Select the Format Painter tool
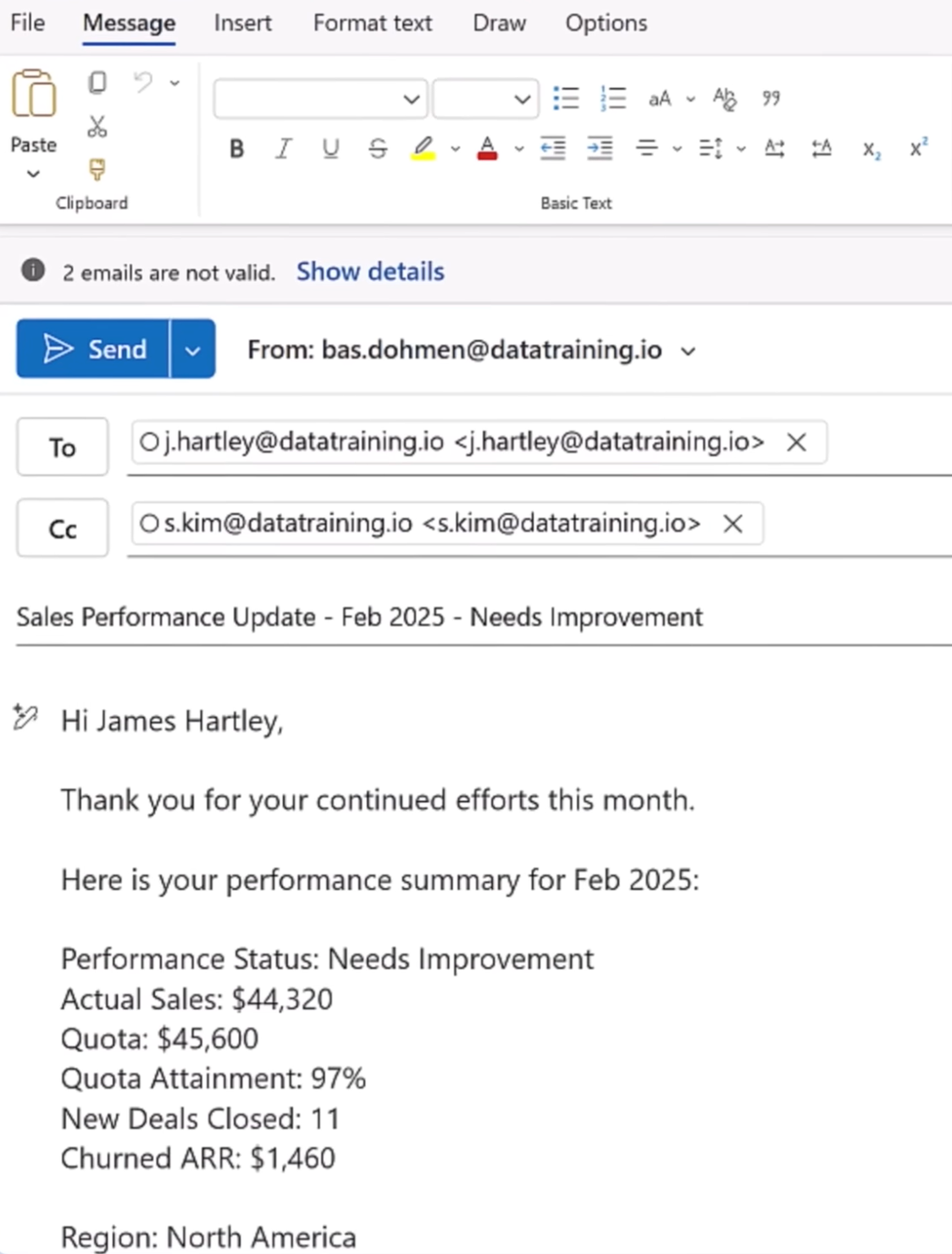Image resolution: width=952 pixels, height=1254 pixels. pyautogui.click(x=97, y=169)
